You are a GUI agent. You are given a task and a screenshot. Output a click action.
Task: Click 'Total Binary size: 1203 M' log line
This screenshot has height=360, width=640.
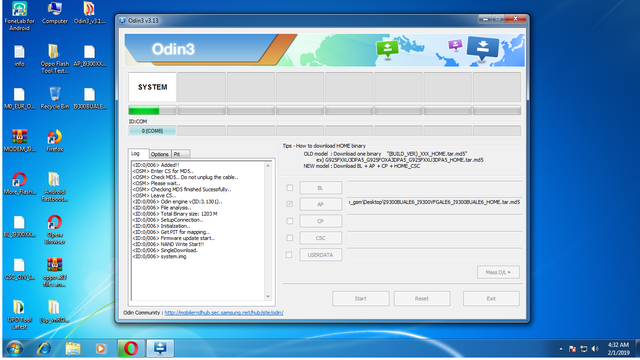tap(175, 213)
